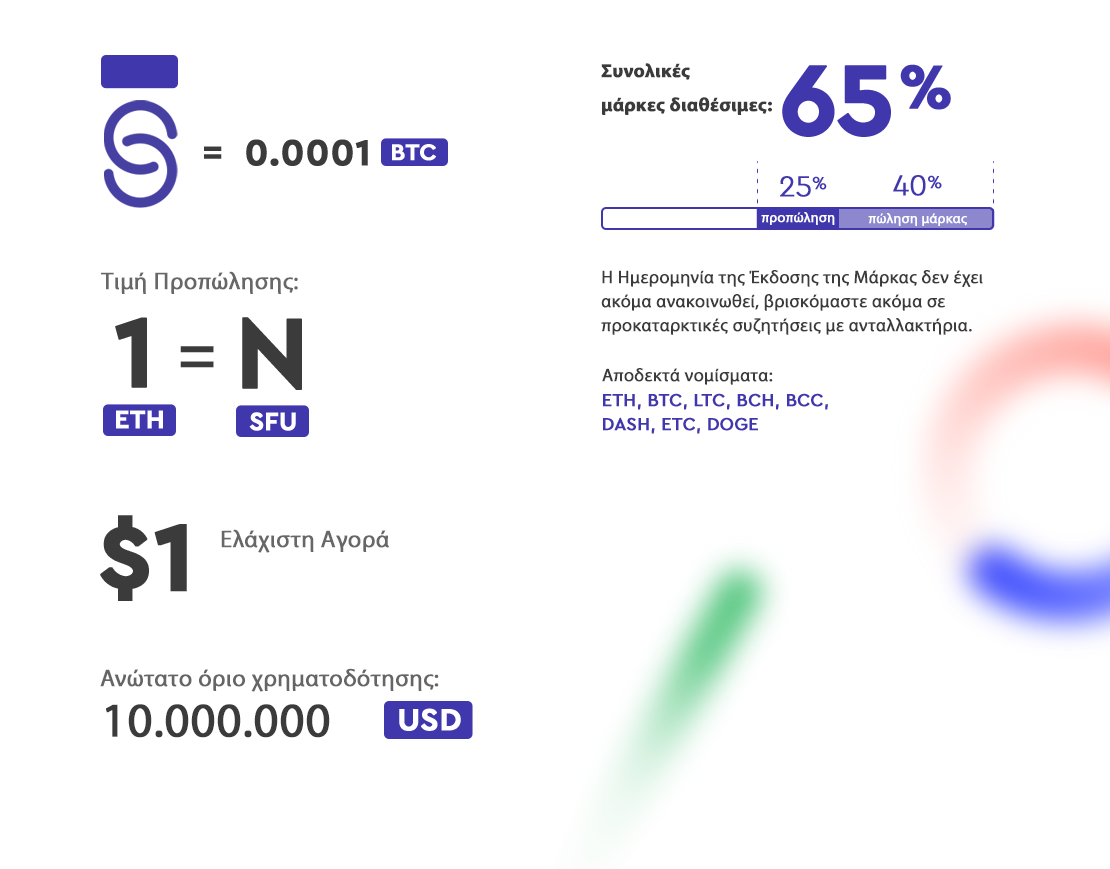The width and height of the screenshot is (1110, 869).
Task: Click the purple S-shaped token logo
Action: pyautogui.click(x=140, y=154)
